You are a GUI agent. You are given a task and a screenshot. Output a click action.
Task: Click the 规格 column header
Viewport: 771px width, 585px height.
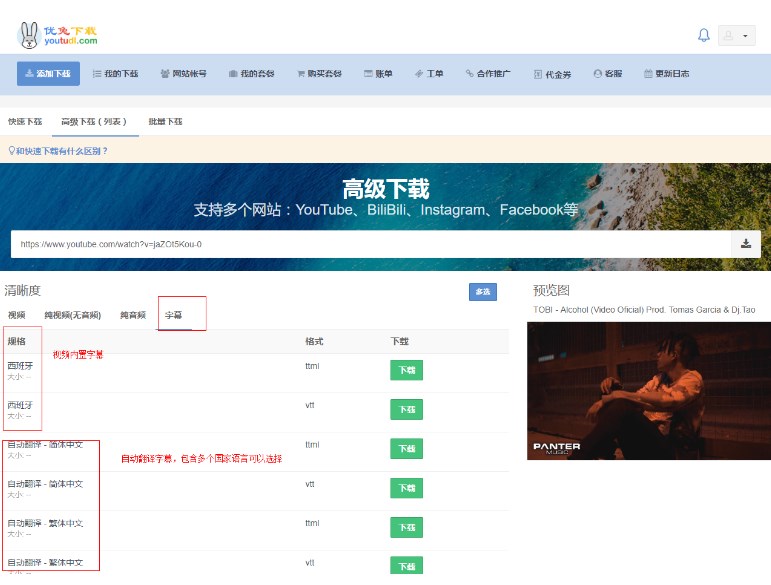17,341
